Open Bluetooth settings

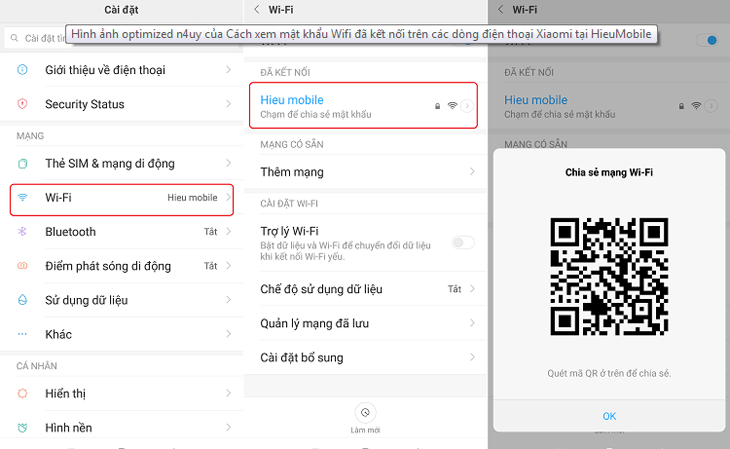(122, 231)
